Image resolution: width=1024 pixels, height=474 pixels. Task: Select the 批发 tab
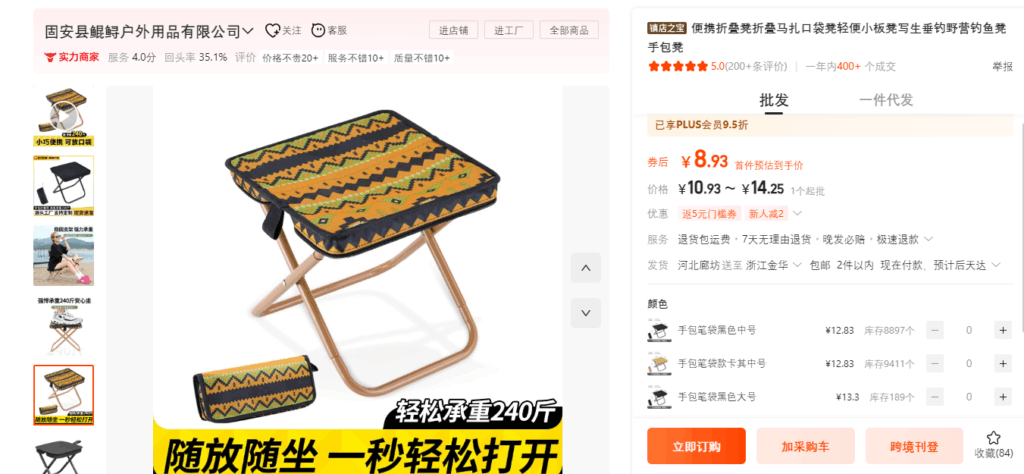774,100
